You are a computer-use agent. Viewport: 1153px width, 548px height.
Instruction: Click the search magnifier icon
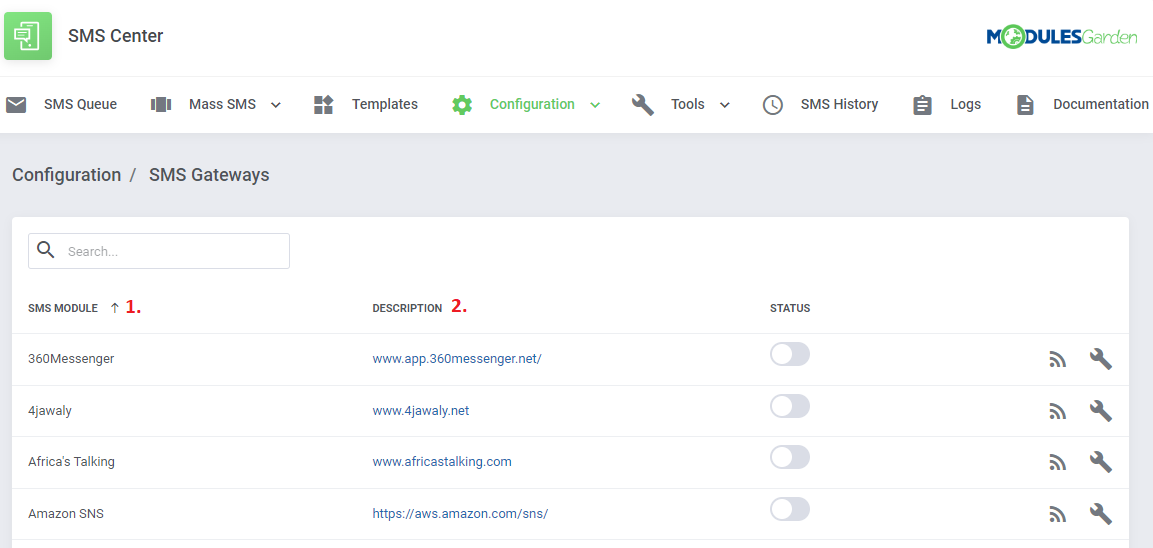click(46, 250)
